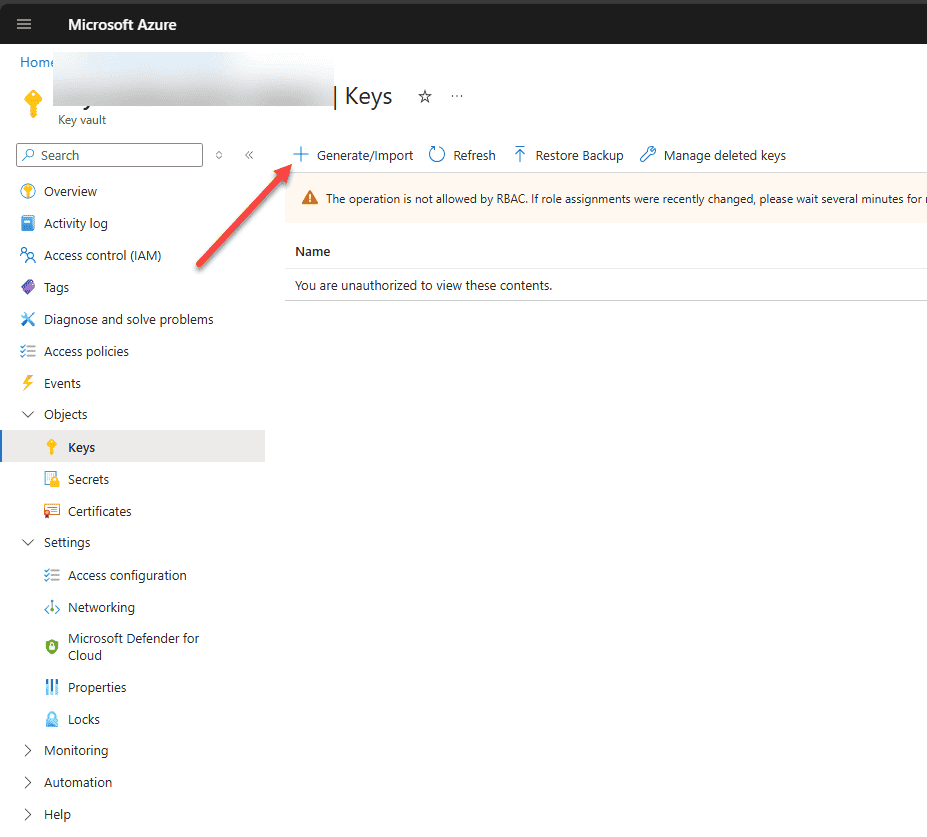Click the Locks padlock icon

click(52, 719)
